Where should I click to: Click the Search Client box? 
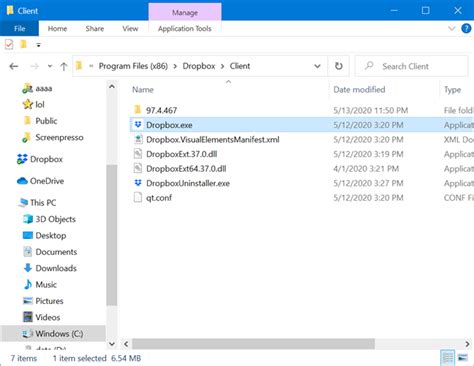tap(411, 66)
